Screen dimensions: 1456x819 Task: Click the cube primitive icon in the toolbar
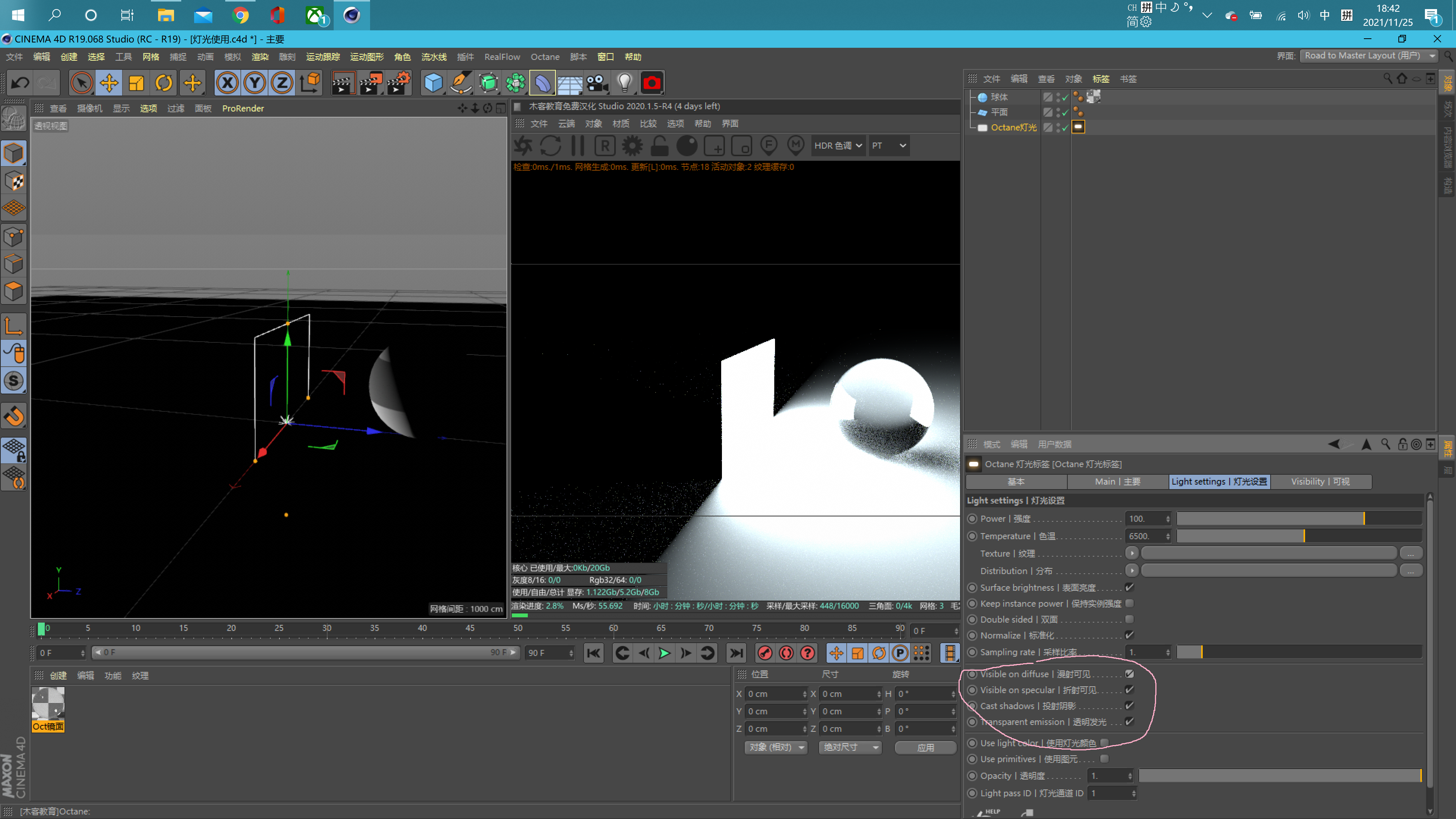433,83
